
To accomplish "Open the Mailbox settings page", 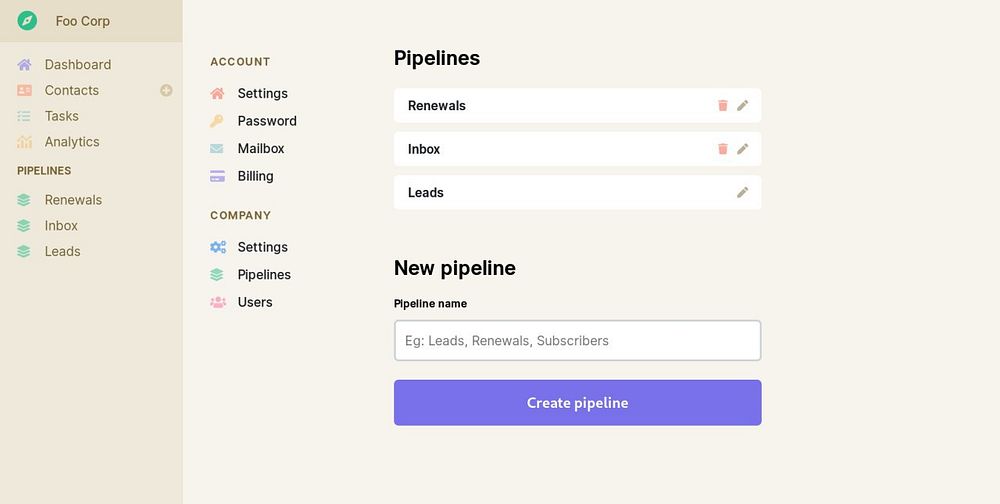I will pyautogui.click(x=260, y=148).
